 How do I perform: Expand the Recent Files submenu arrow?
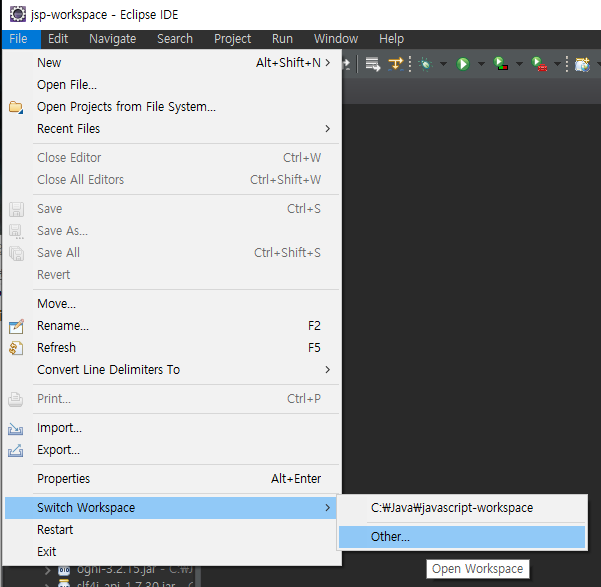(328, 129)
